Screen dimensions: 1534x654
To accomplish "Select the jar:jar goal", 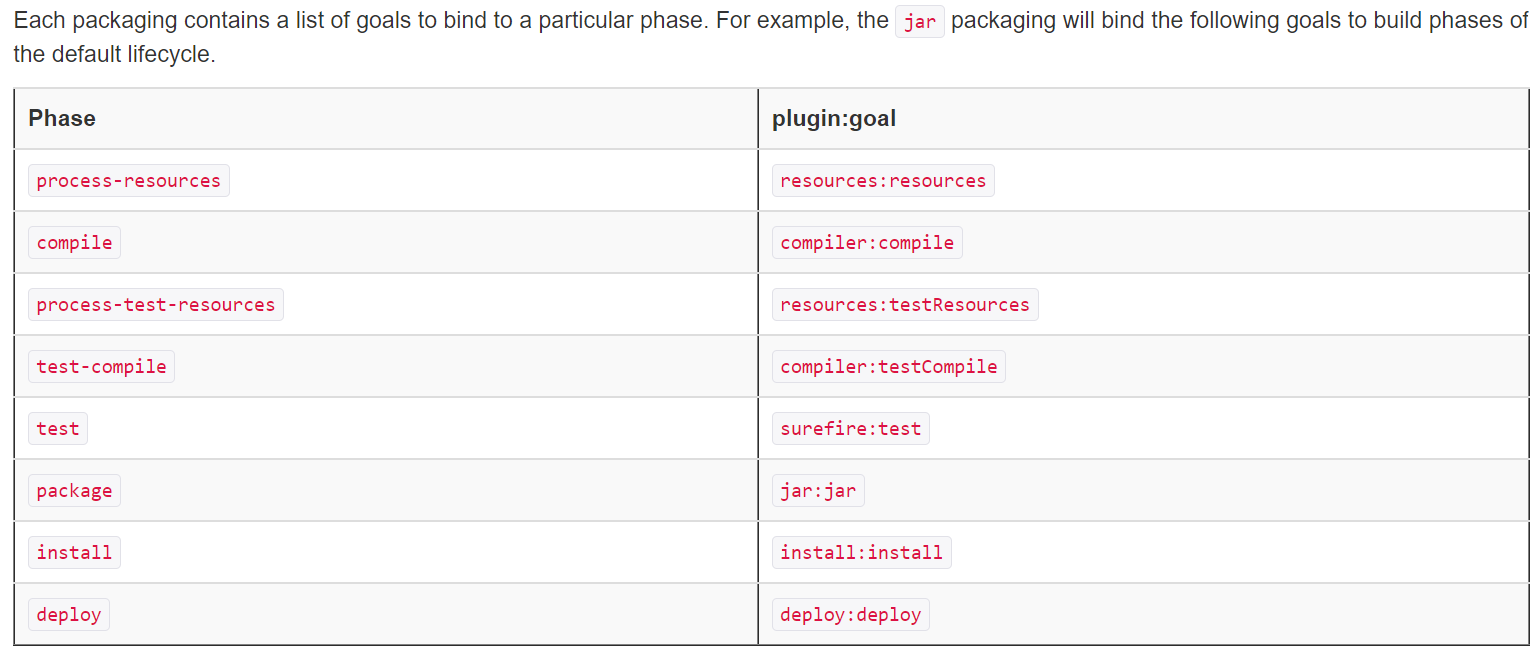I will [x=818, y=491].
